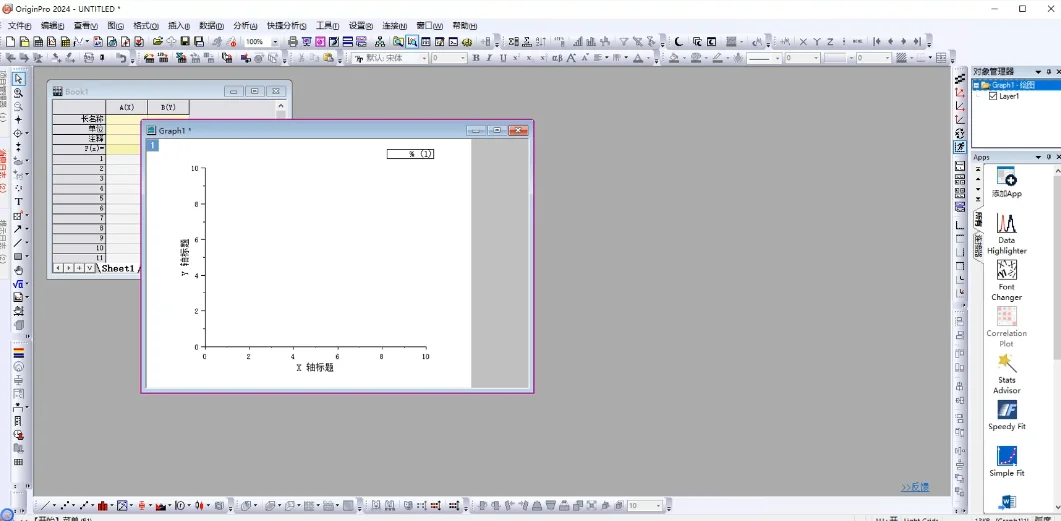
Task: Click the layer 1 icon in Graph1
Action: coord(153,145)
